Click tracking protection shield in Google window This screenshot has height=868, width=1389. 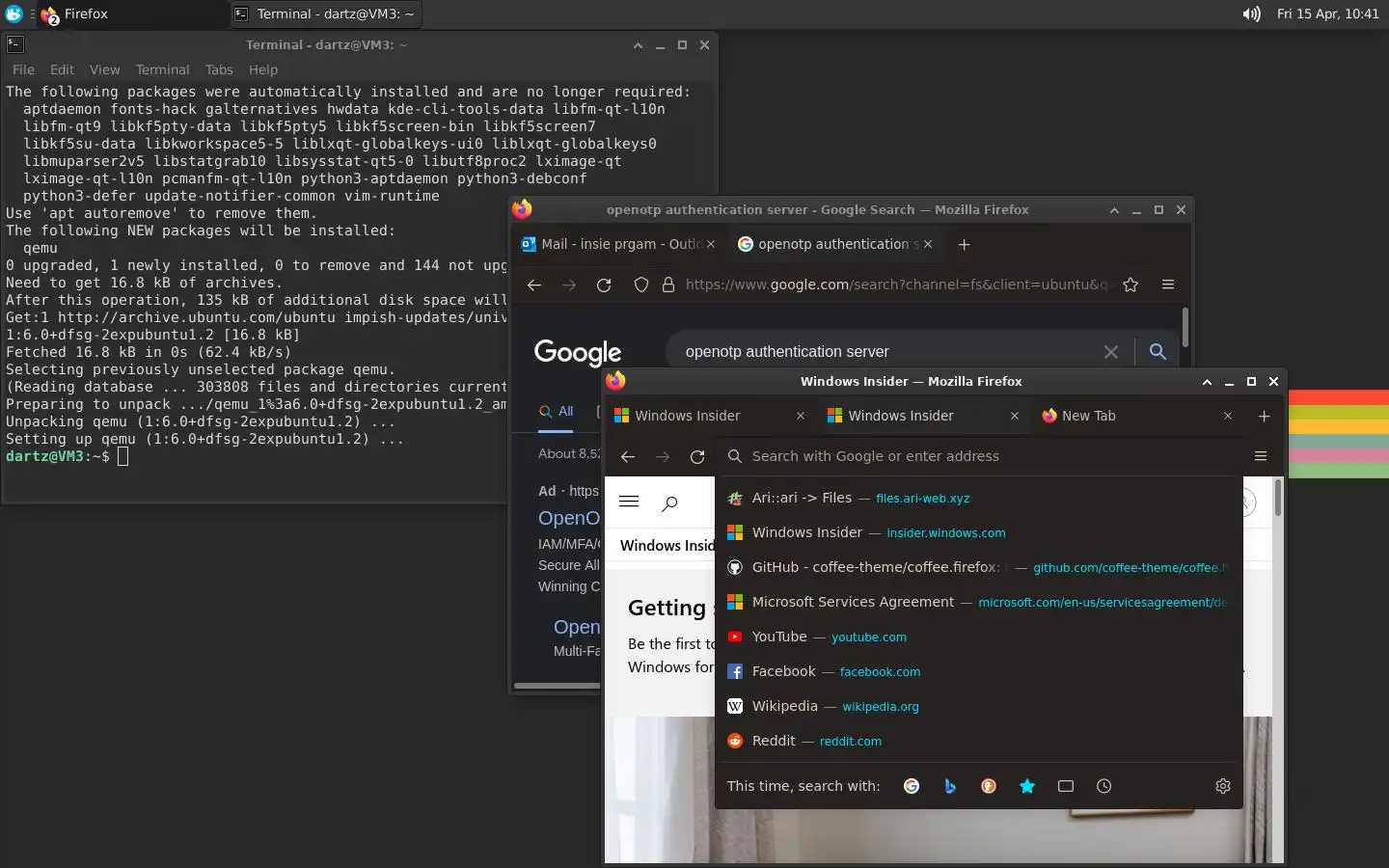(x=640, y=285)
